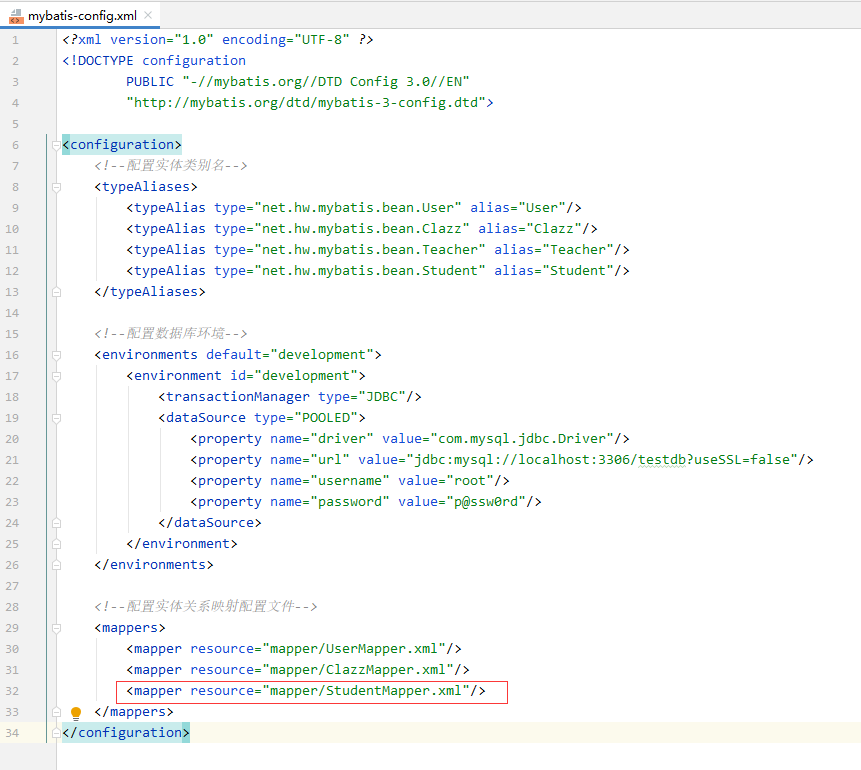This screenshot has width=861, height=770.
Task: Click the typeAlias line with alias "User"
Action: (x=354, y=208)
